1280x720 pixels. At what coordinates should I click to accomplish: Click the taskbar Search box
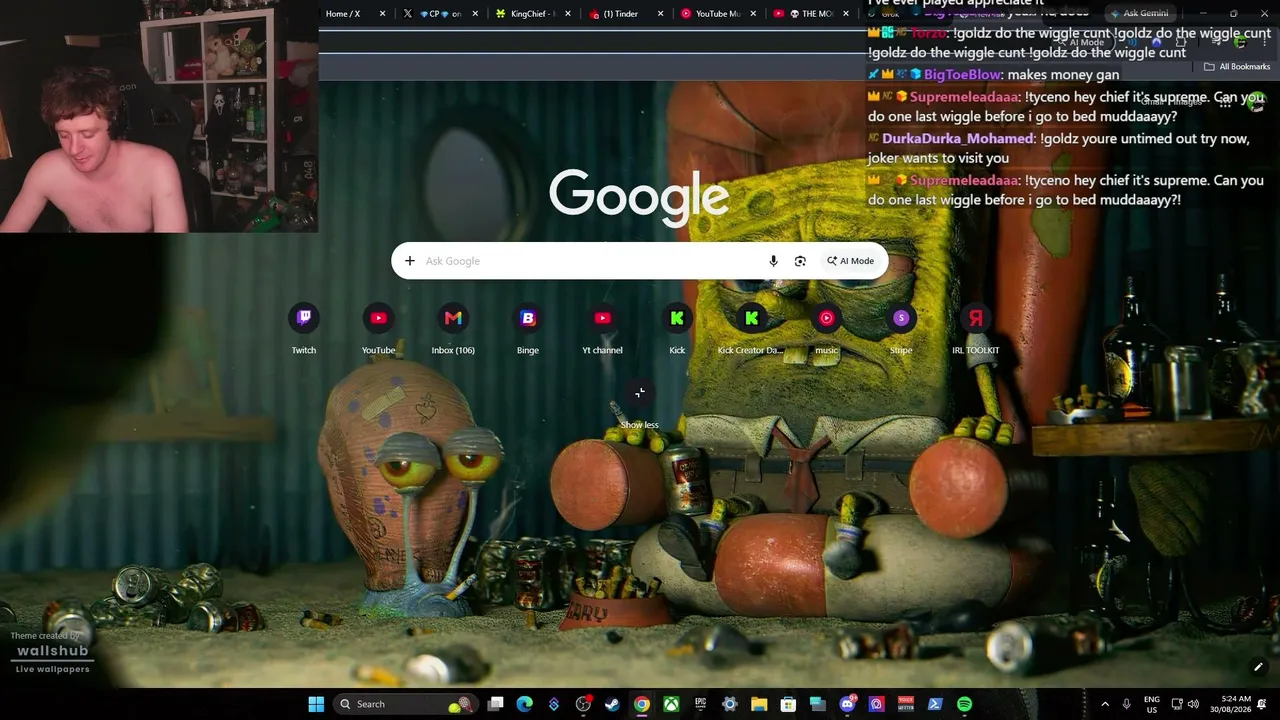click(404, 704)
